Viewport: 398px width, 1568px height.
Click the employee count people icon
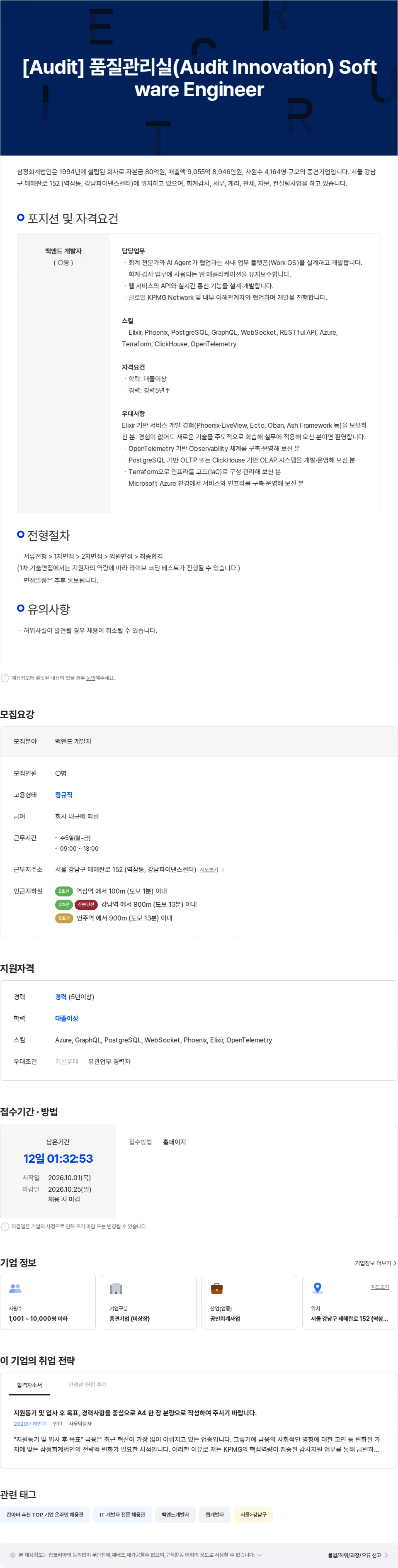pyautogui.click(x=15, y=1288)
